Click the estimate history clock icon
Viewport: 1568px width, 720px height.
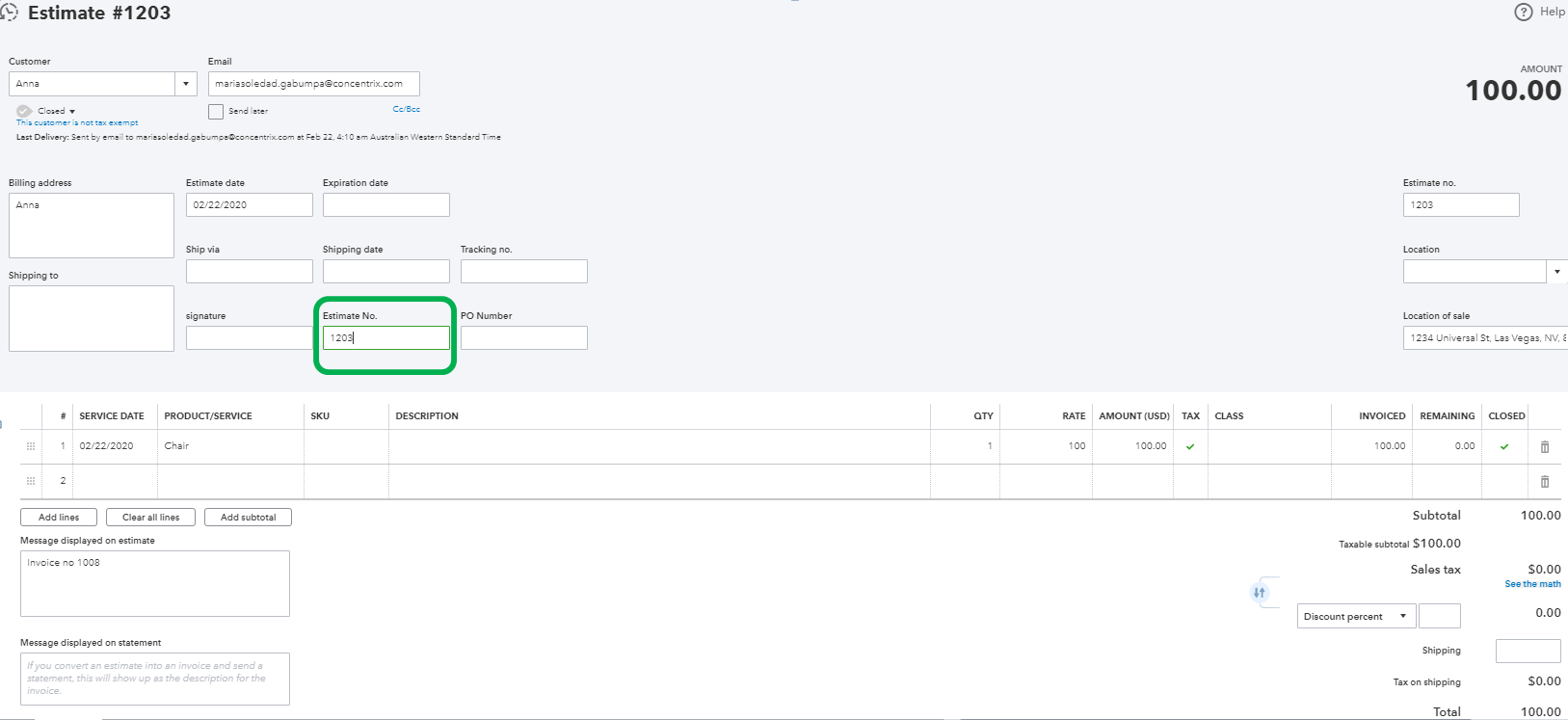pos(9,13)
